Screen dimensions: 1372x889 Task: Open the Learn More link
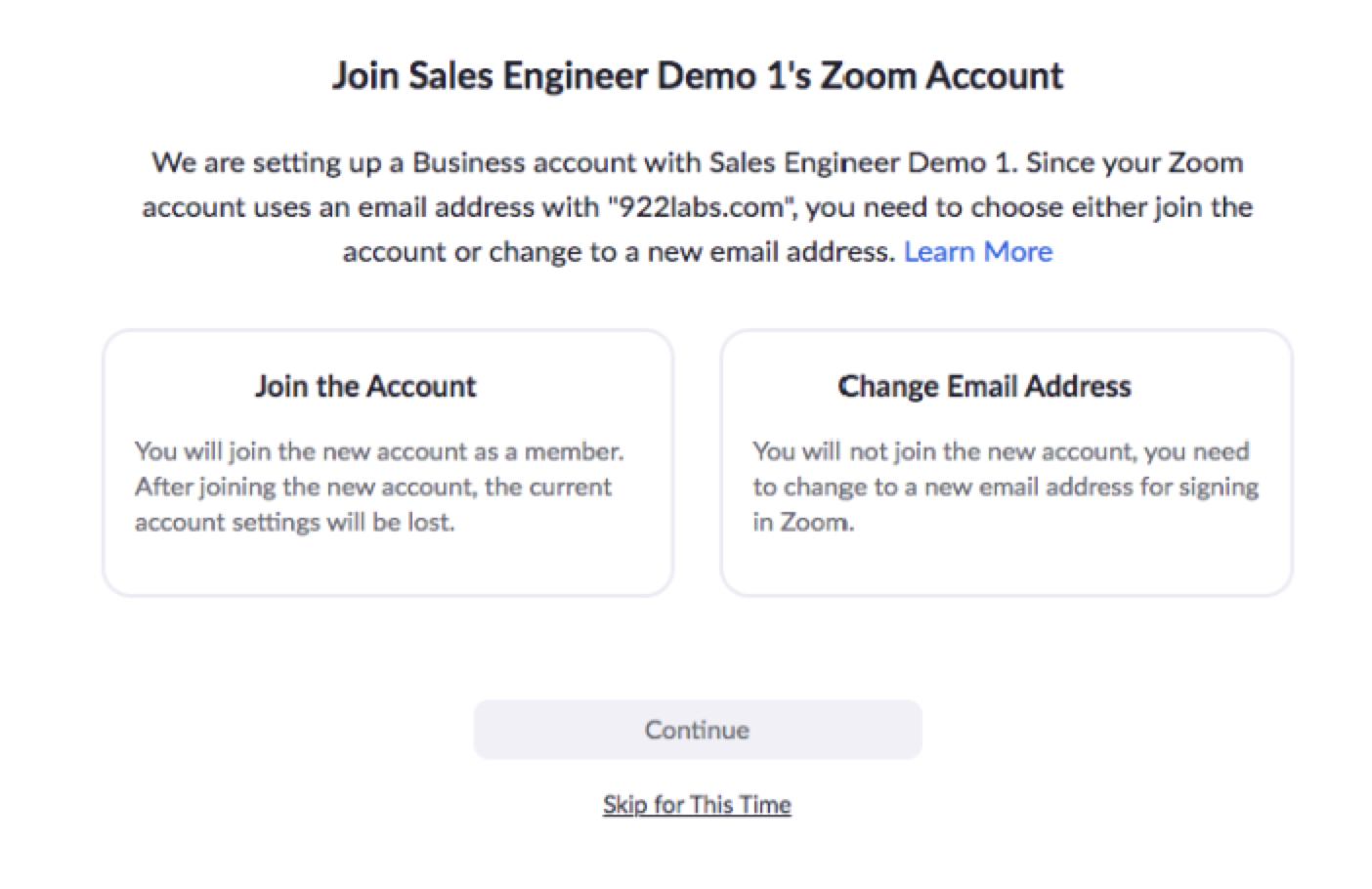click(x=977, y=252)
